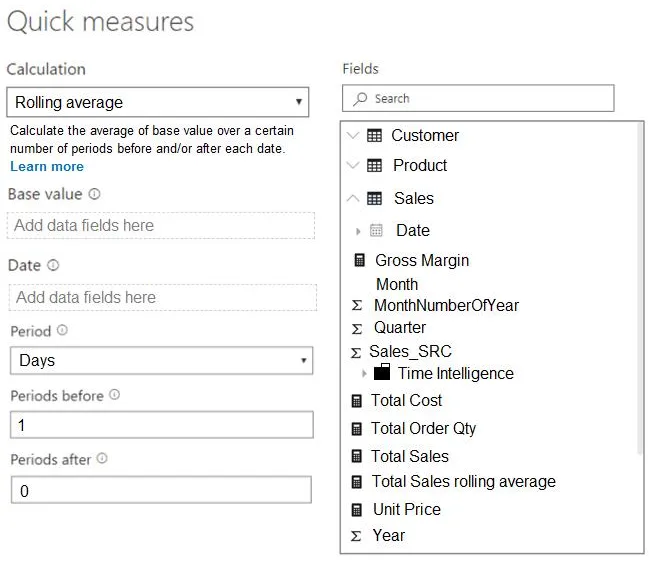
Task: Select the Gross Margin measure calculator icon
Action: click(359, 260)
